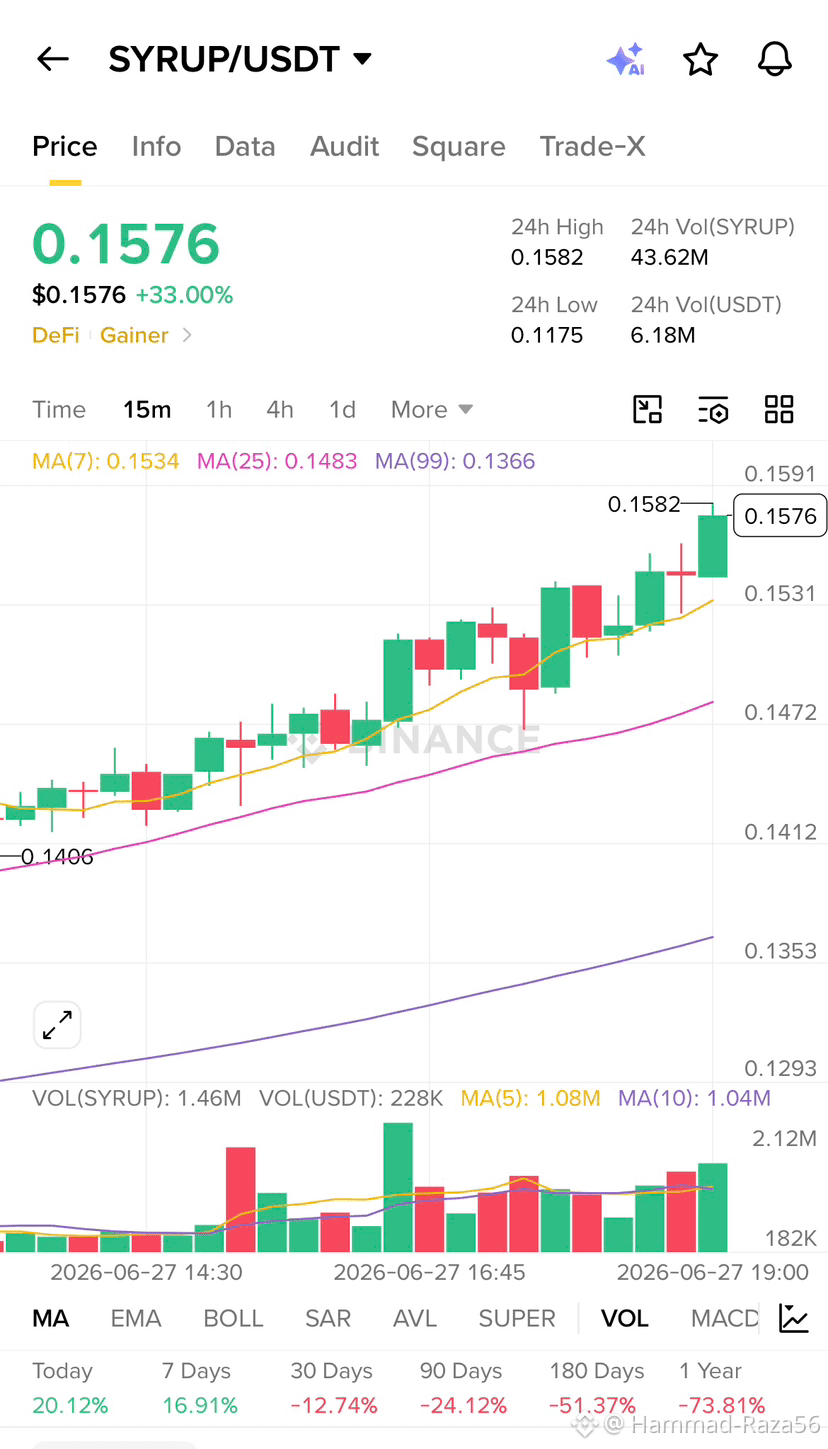The height and width of the screenshot is (1449, 828).
Task: Toggle the VOL sub-indicator
Action: click(x=625, y=1318)
